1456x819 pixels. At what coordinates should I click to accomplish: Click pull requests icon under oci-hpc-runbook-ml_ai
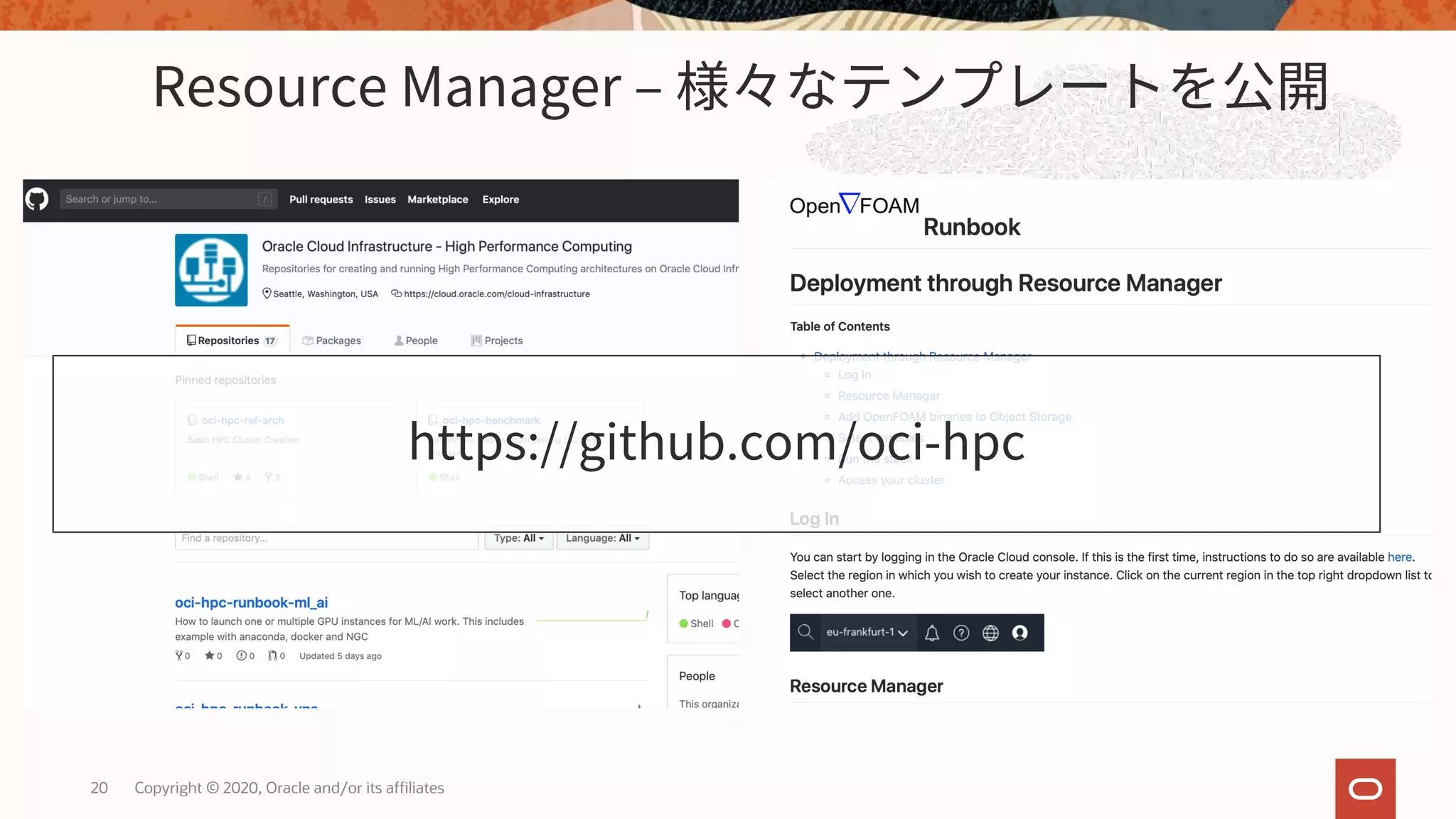coord(272,655)
